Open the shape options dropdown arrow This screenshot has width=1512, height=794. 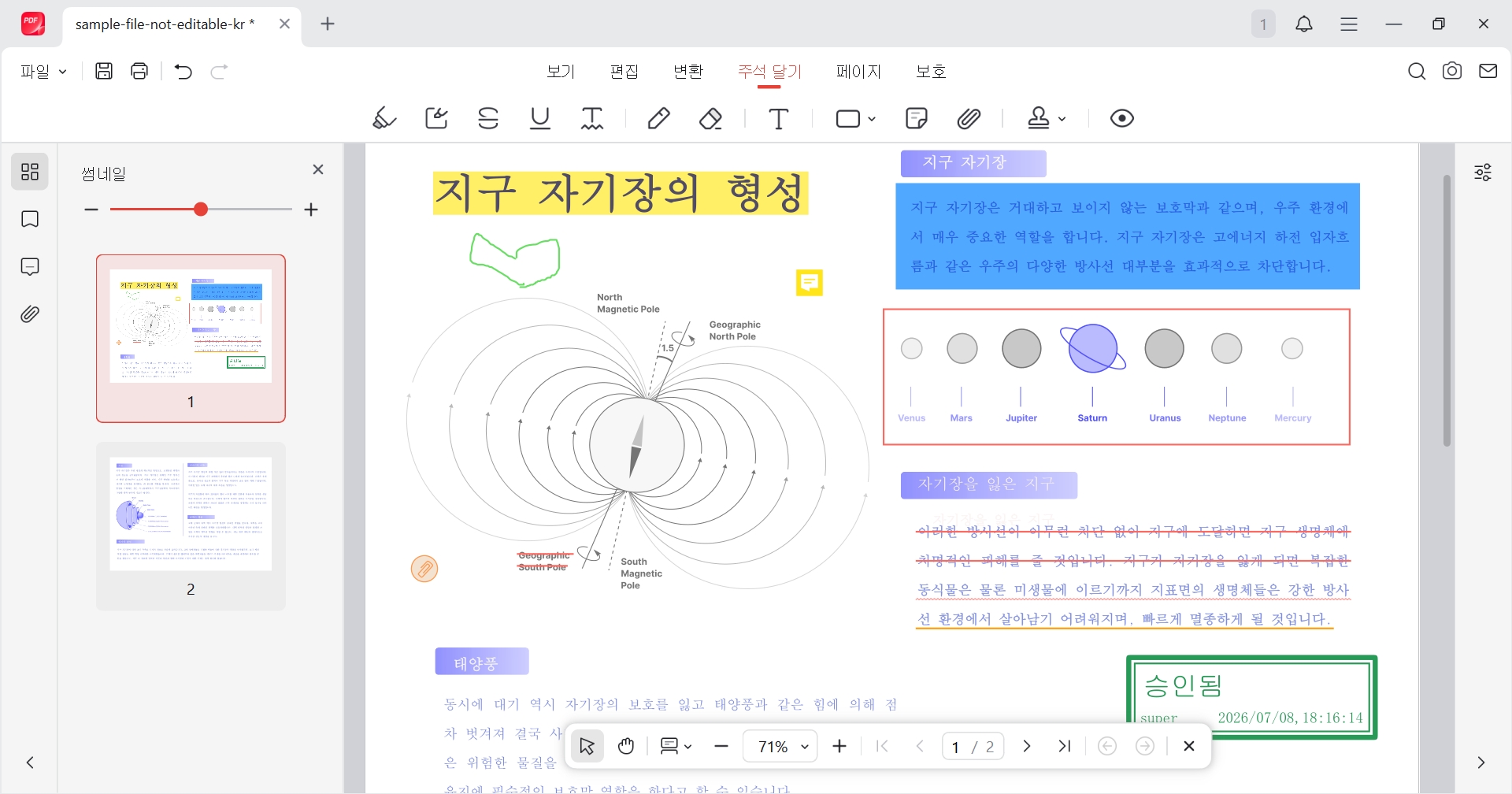tap(872, 119)
